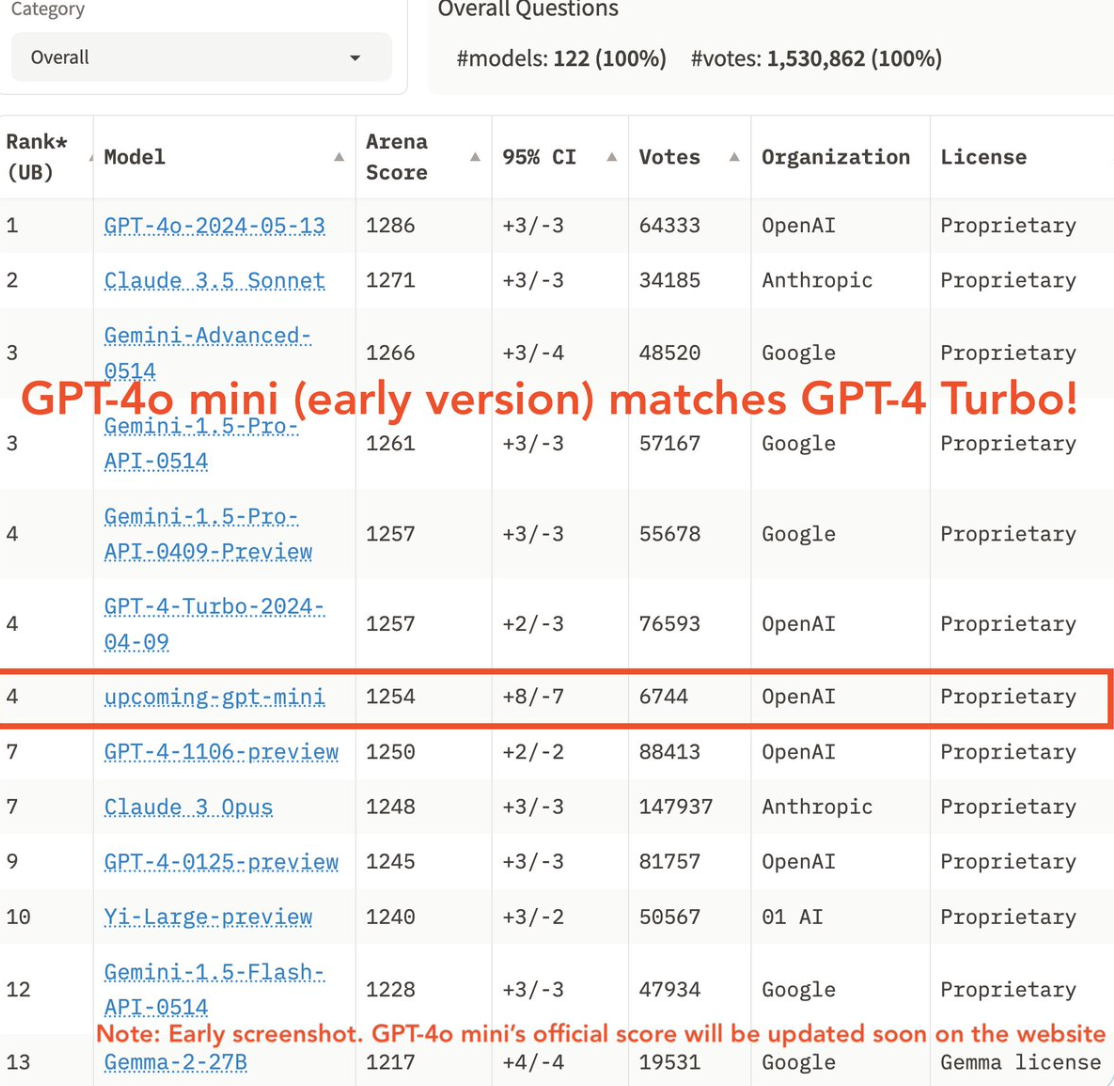Sort by Votes column arrow
This screenshot has width=1114, height=1086.
pos(735,157)
